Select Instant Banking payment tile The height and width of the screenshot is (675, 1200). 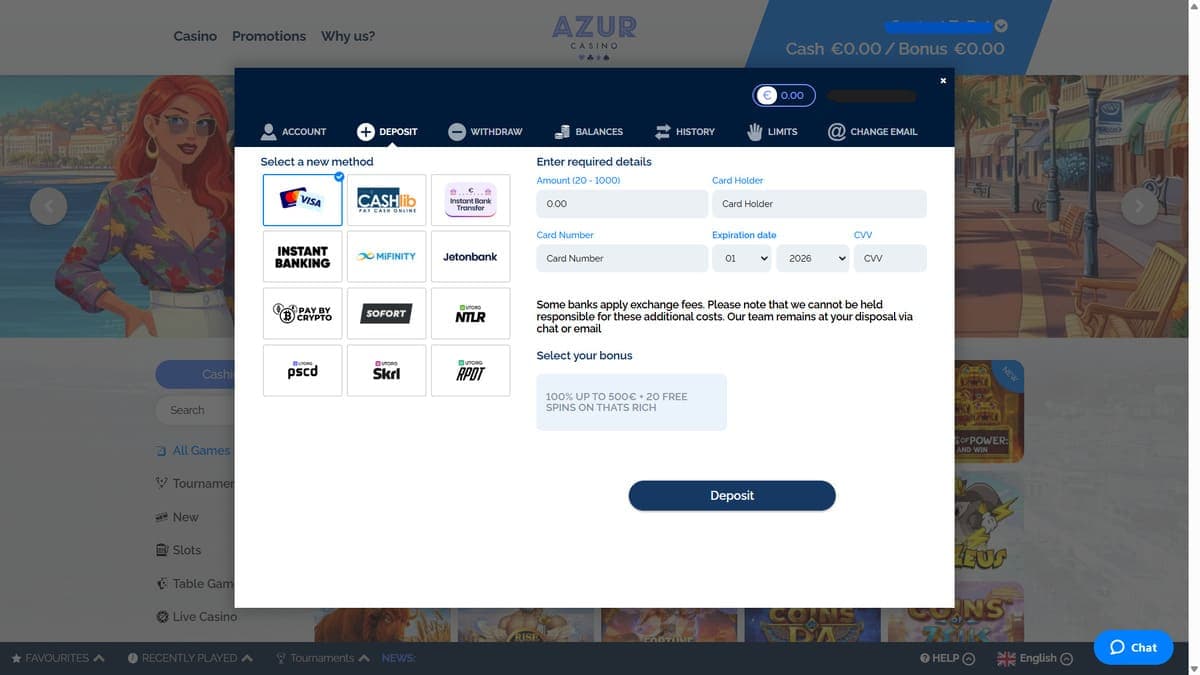coord(303,257)
